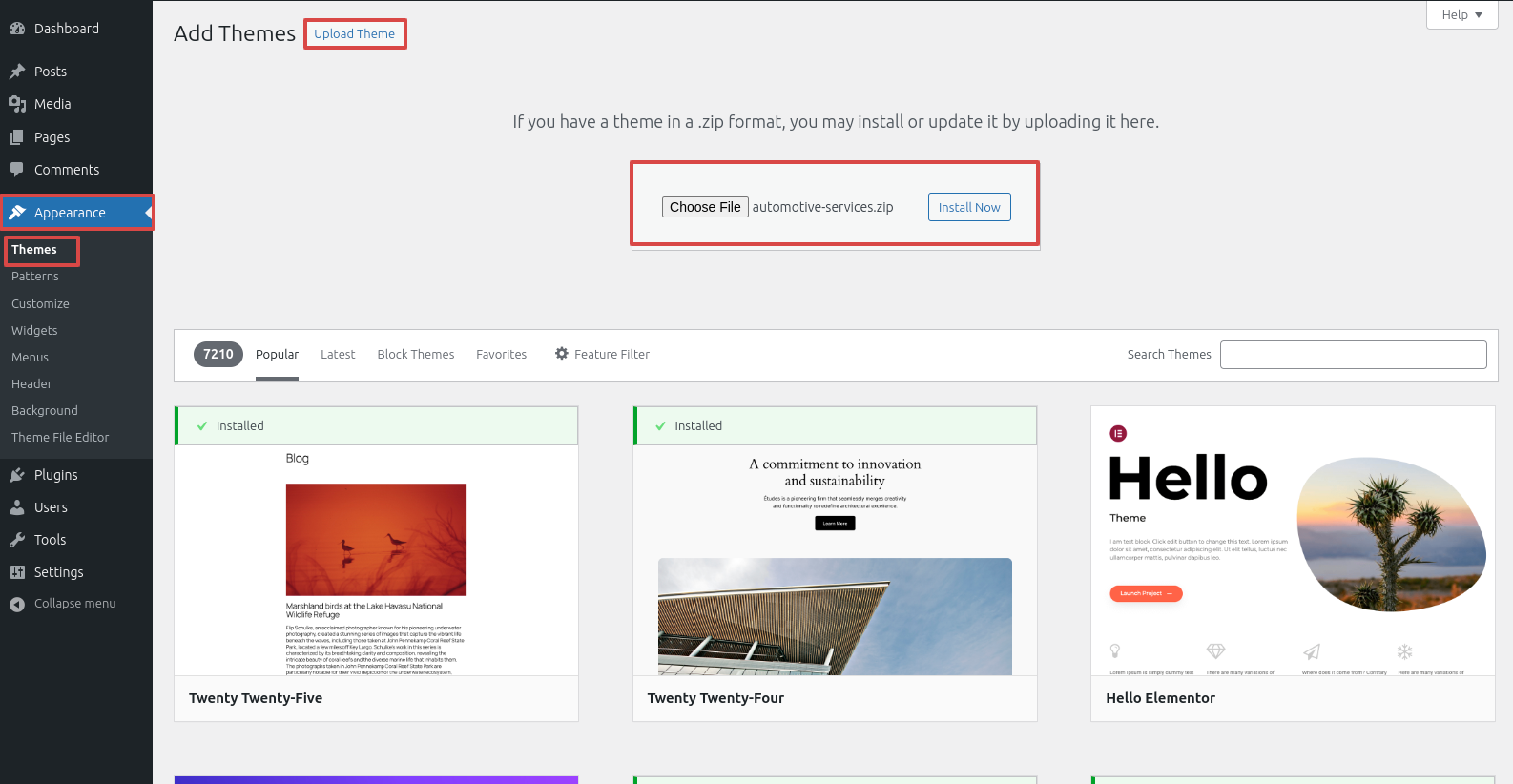The width and height of the screenshot is (1513, 784).
Task: Click the Add Themes heading
Action: pyautogui.click(x=235, y=33)
